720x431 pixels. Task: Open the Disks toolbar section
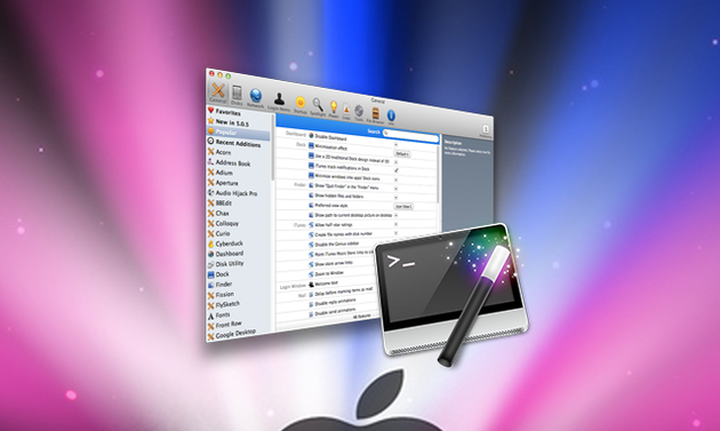coord(236,95)
